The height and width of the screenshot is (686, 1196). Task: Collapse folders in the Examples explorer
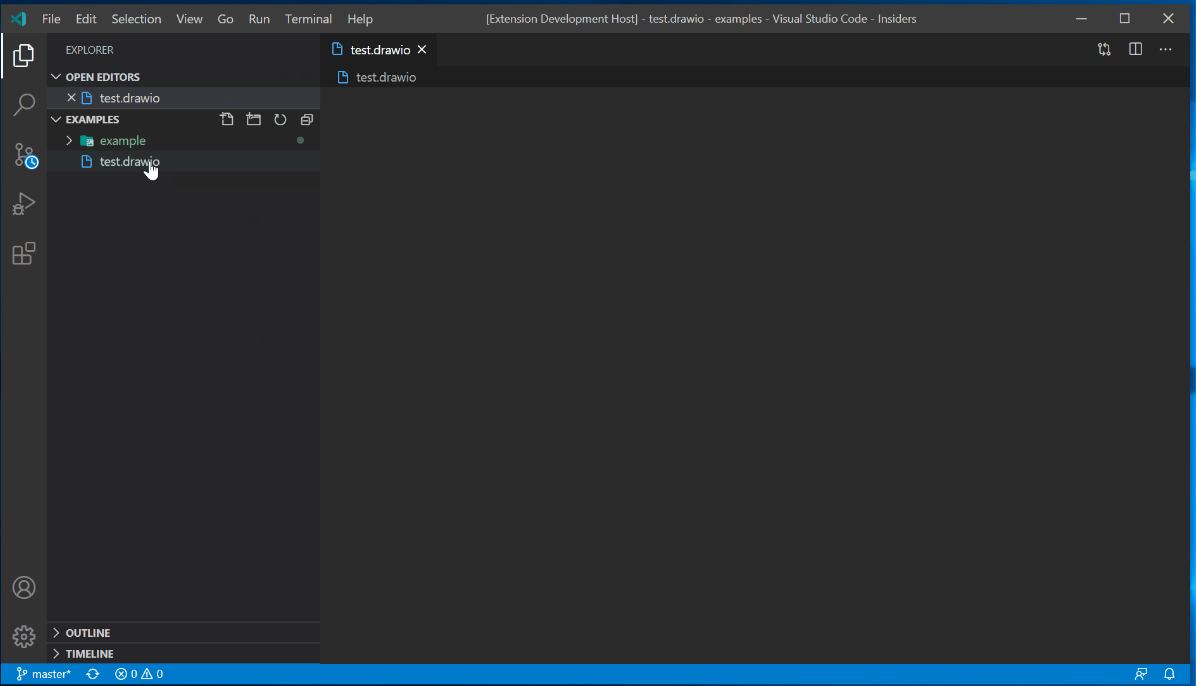(306, 119)
